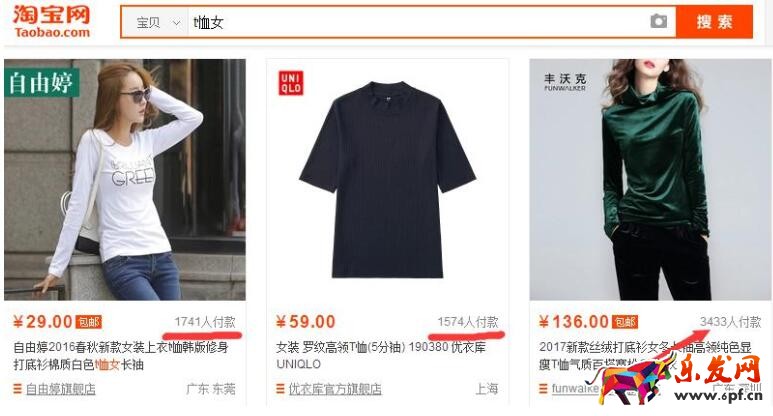Click the orange 搜索 button
The width and height of the screenshot is (773, 416).
coord(714,22)
